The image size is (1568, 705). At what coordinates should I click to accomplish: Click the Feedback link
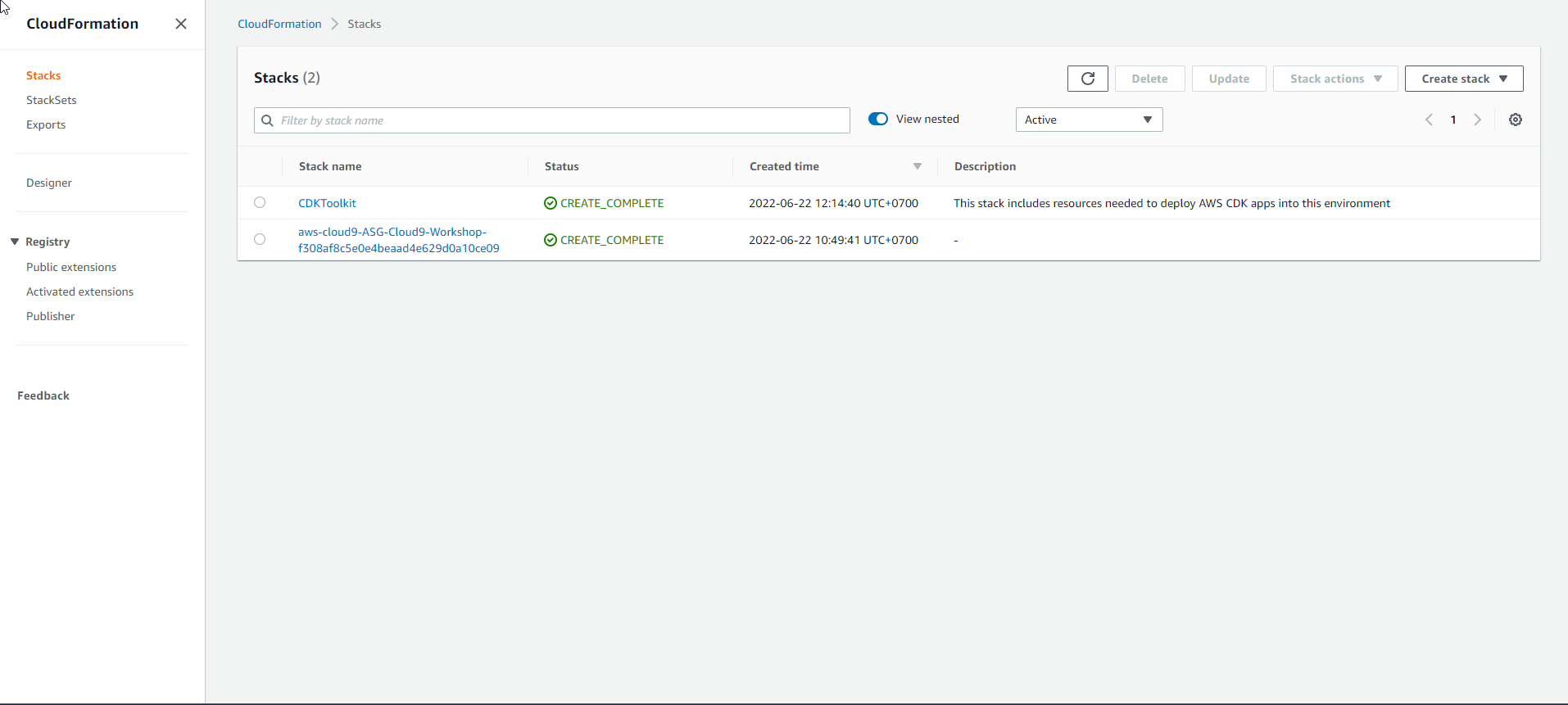(43, 395)
